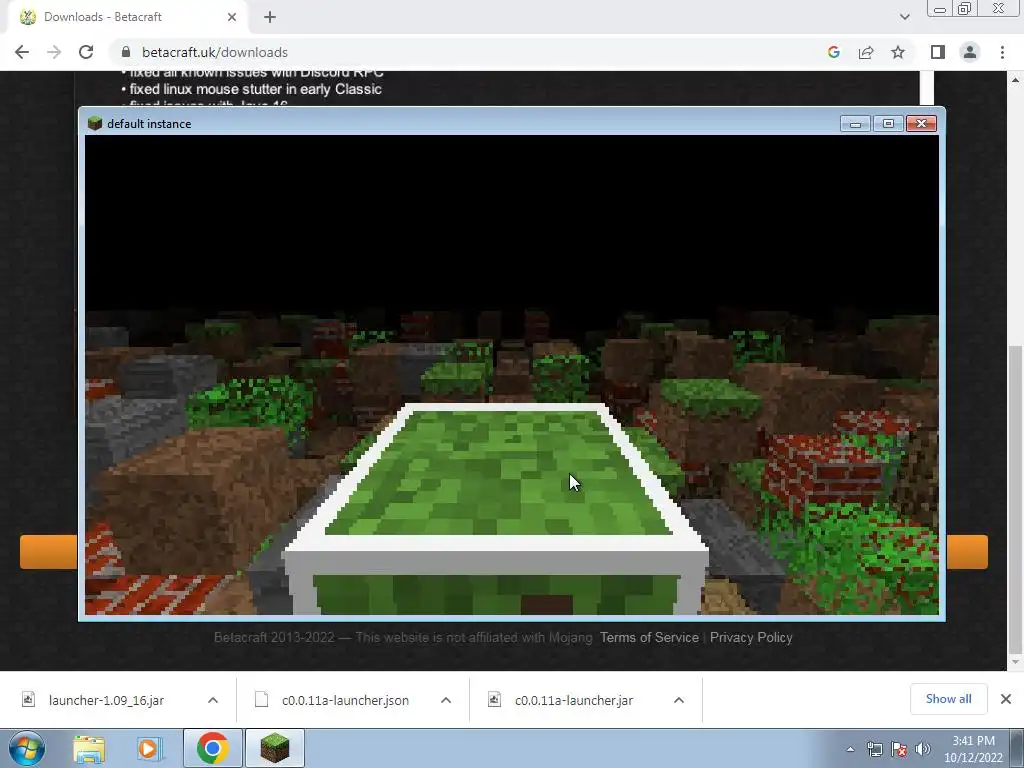Close the downloads bar
1024x768 pixels.
(x=1006, y=699)
